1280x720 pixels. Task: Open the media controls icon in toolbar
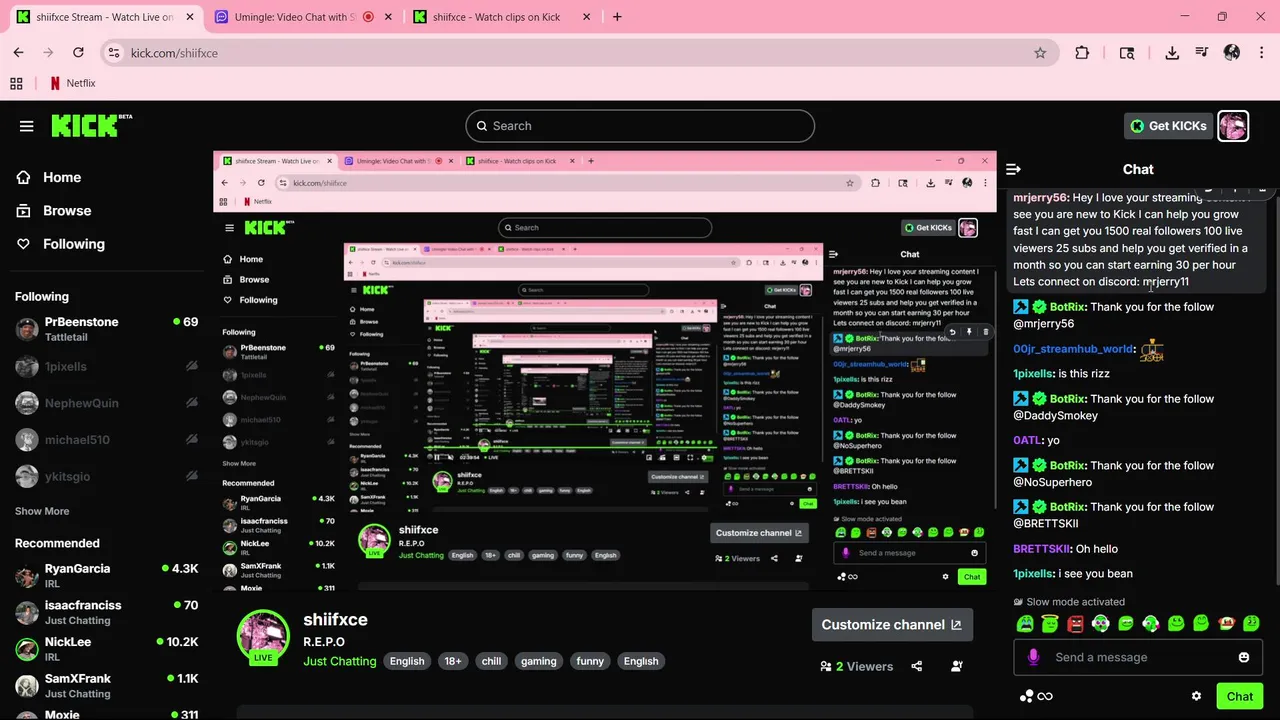coord(1202,53)
